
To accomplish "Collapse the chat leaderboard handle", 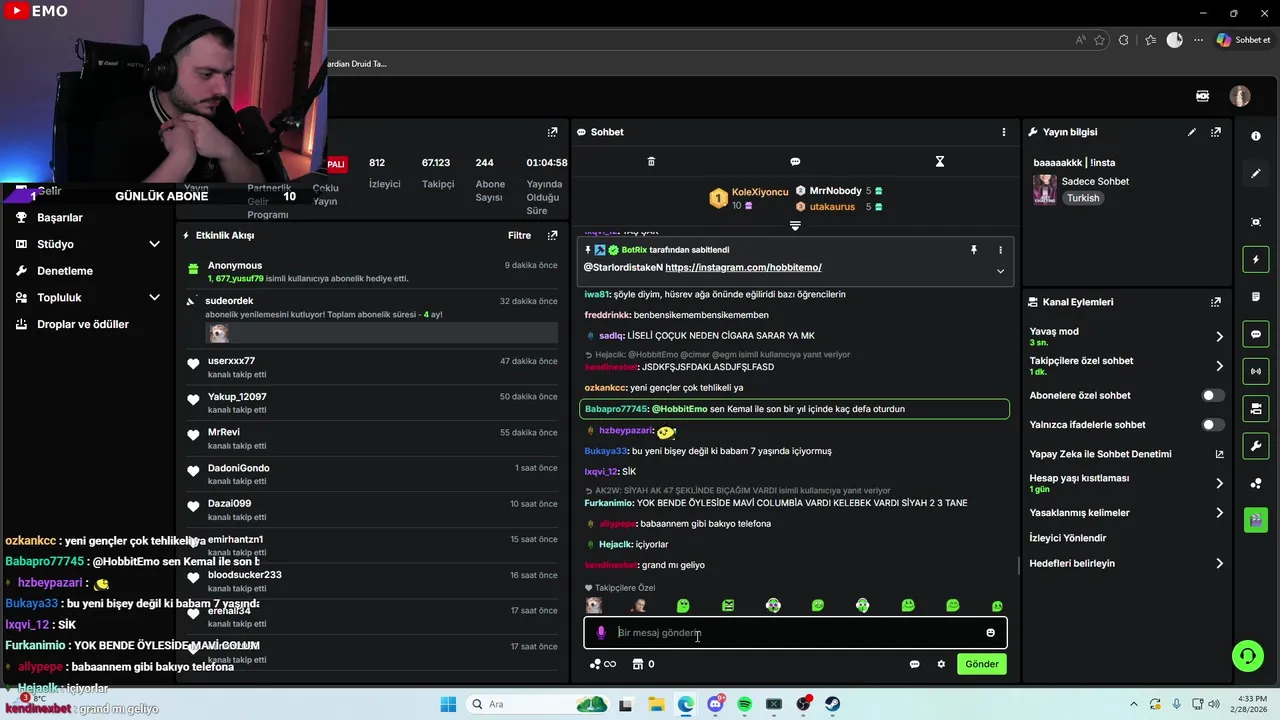I will click(795, 226).
